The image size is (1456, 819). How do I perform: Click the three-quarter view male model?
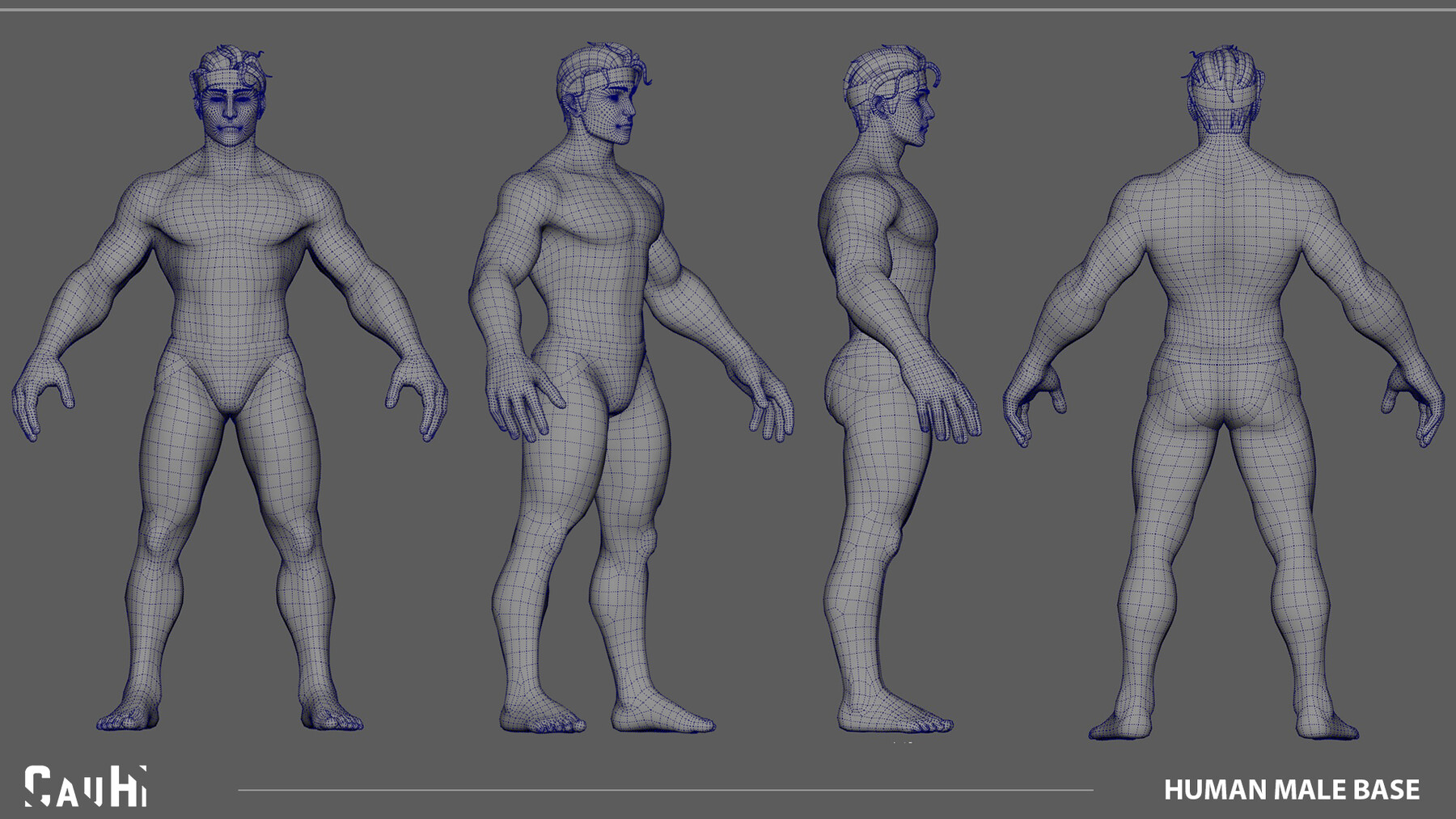pos(631,388)
